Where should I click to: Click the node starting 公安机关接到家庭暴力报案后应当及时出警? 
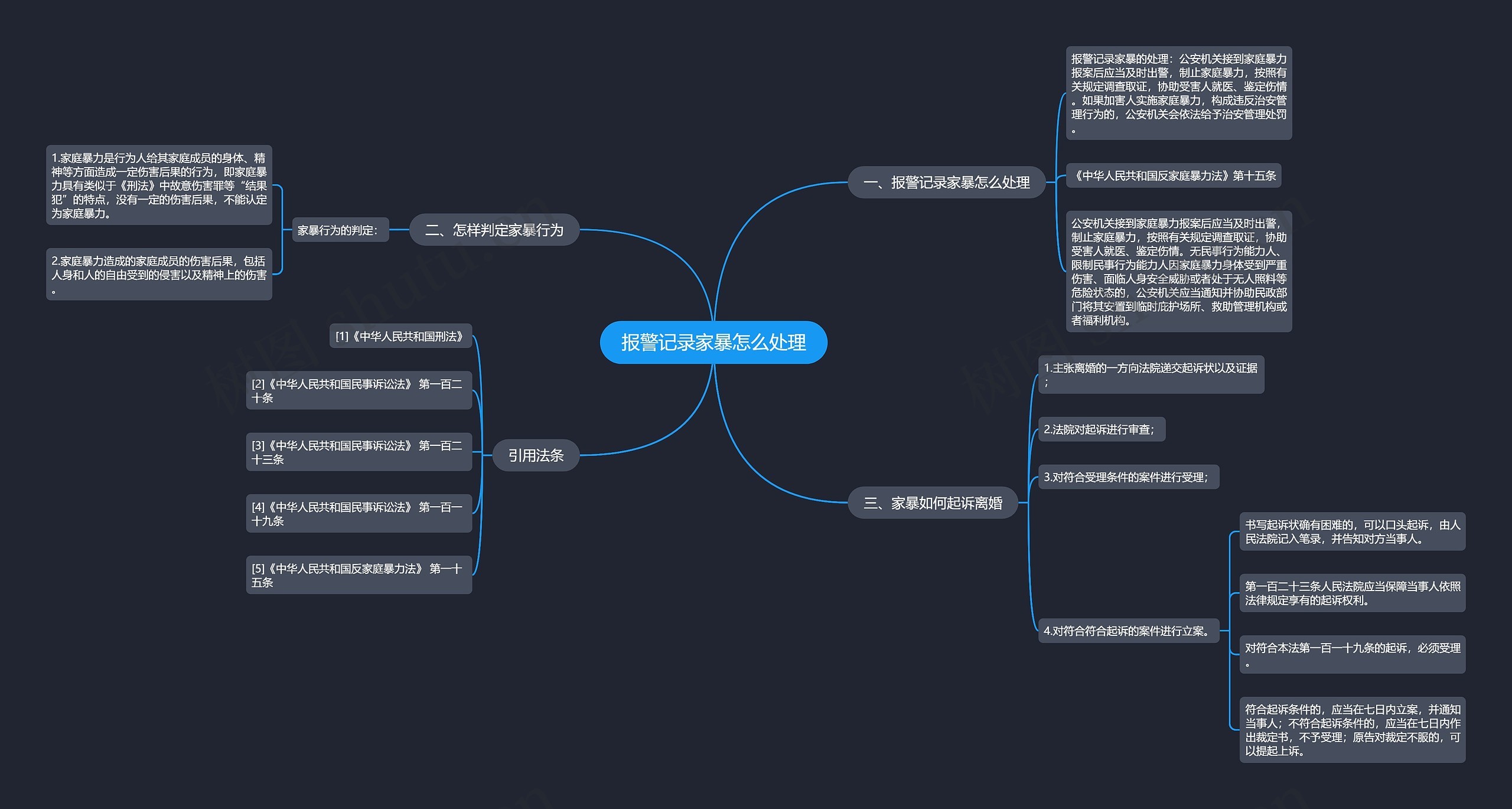click(1179, 272)
